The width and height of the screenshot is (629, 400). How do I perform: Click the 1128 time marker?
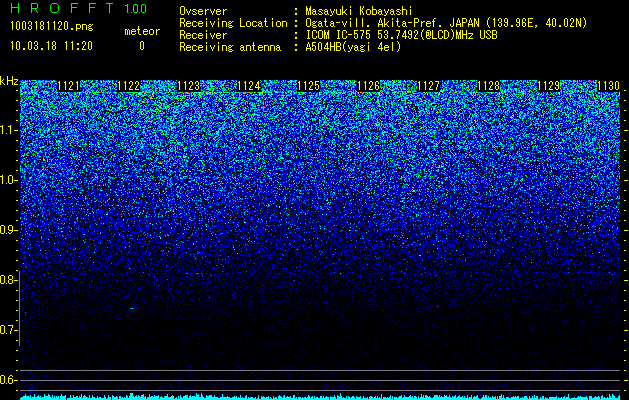coord(489,86)
